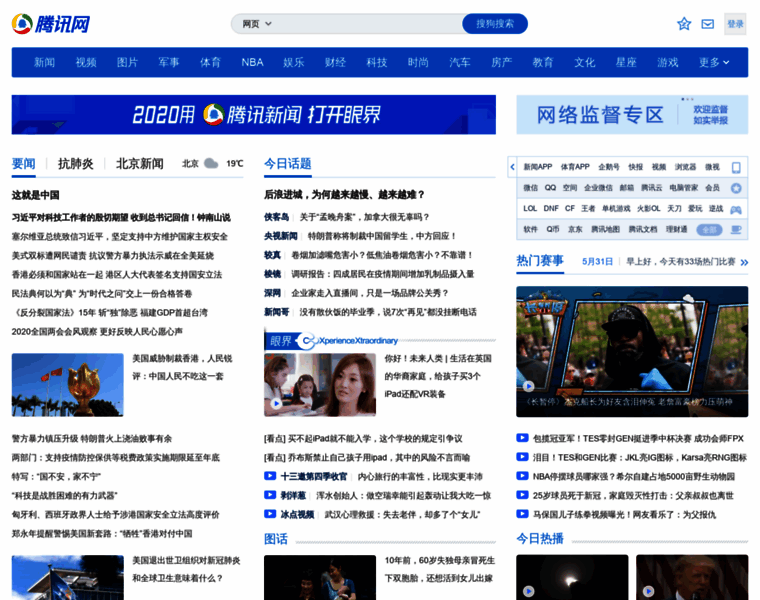Collapse the services panel left arrow

tap(512, 167)
